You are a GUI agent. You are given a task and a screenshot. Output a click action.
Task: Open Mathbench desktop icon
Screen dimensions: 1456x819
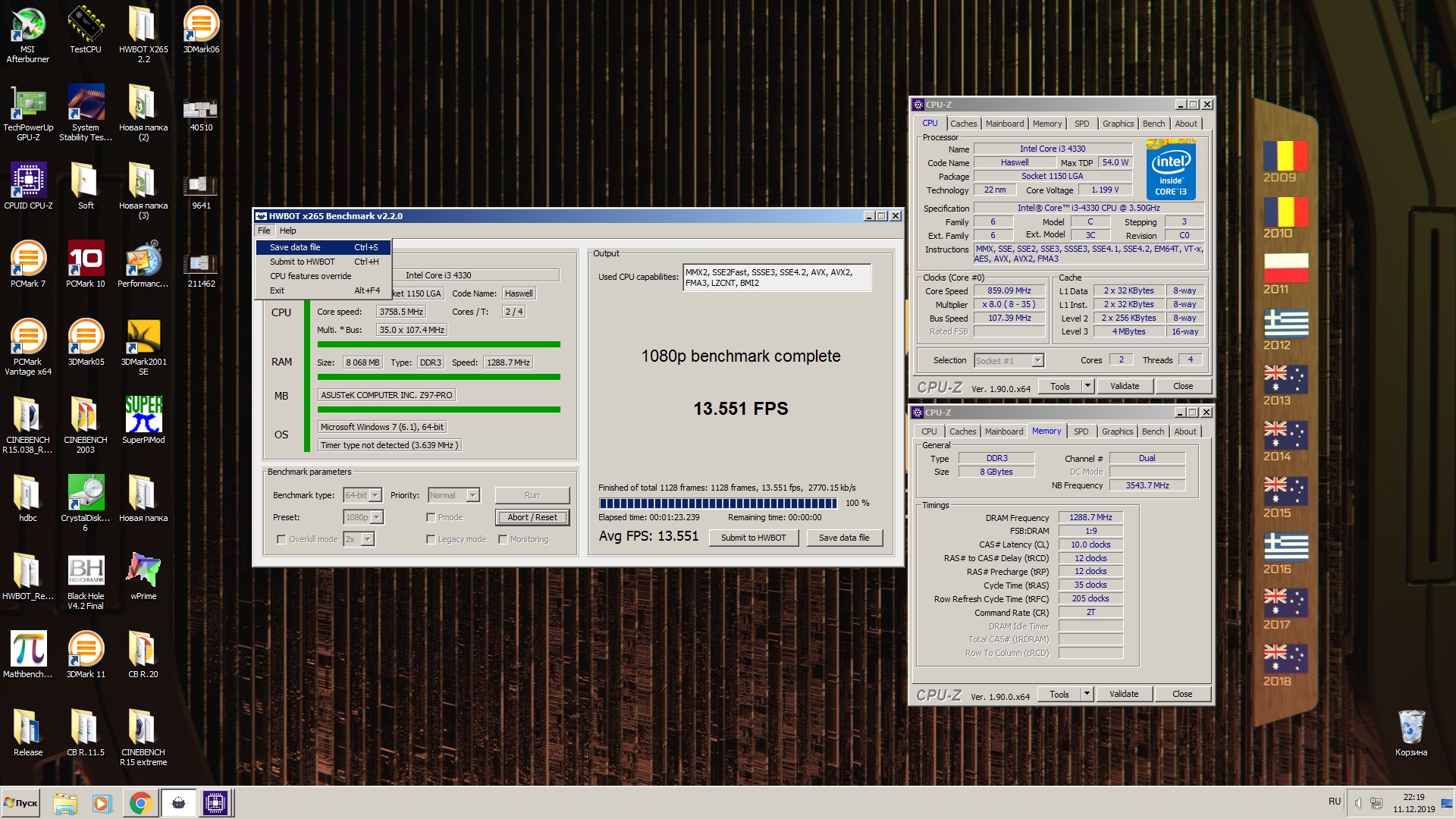click(28, 654)
